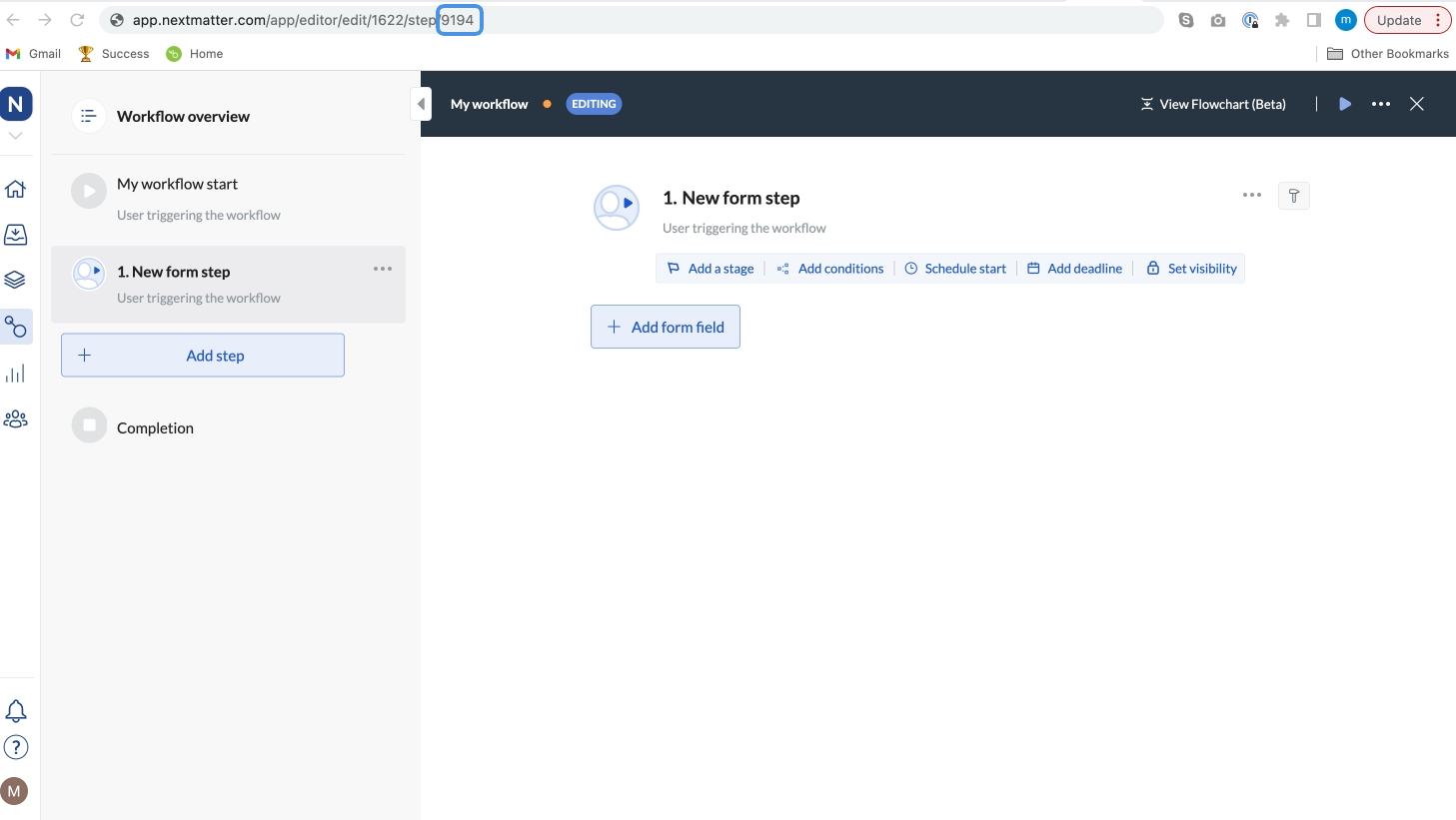
Task: Expand the chevron below the N workspace logo
Action: [x=16, y=133]
